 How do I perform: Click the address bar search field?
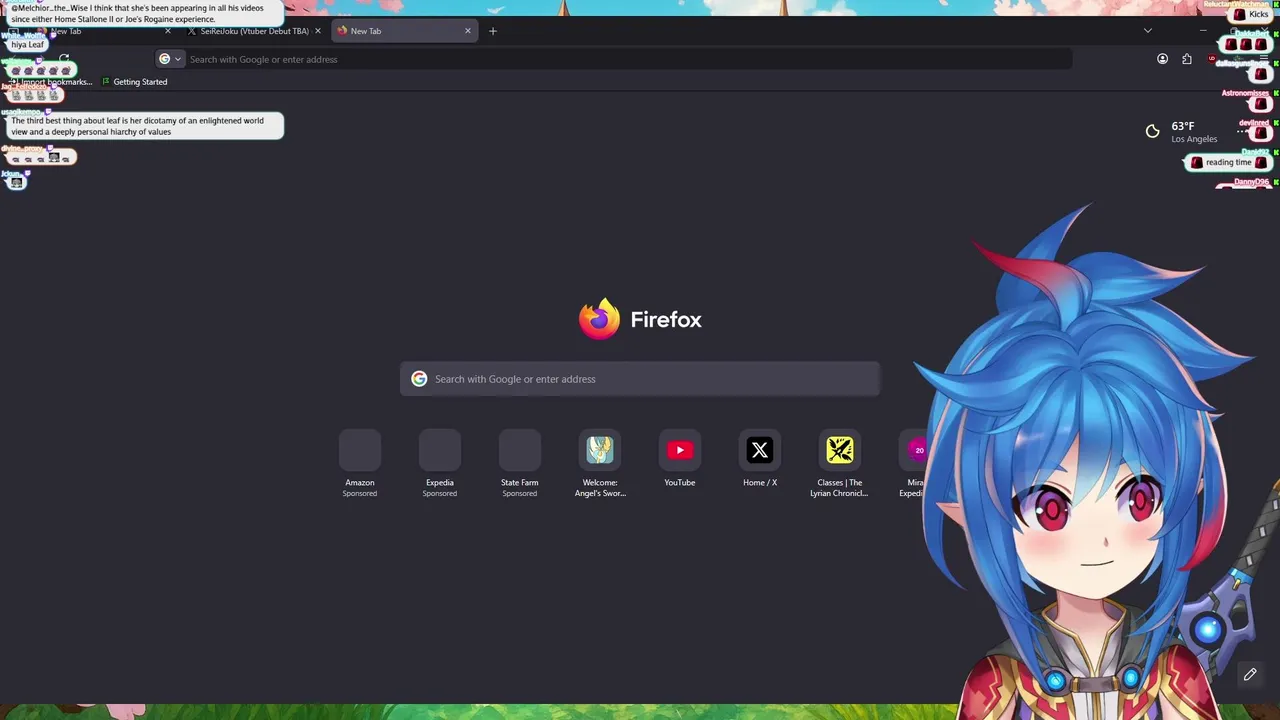[x=628, y=59]
